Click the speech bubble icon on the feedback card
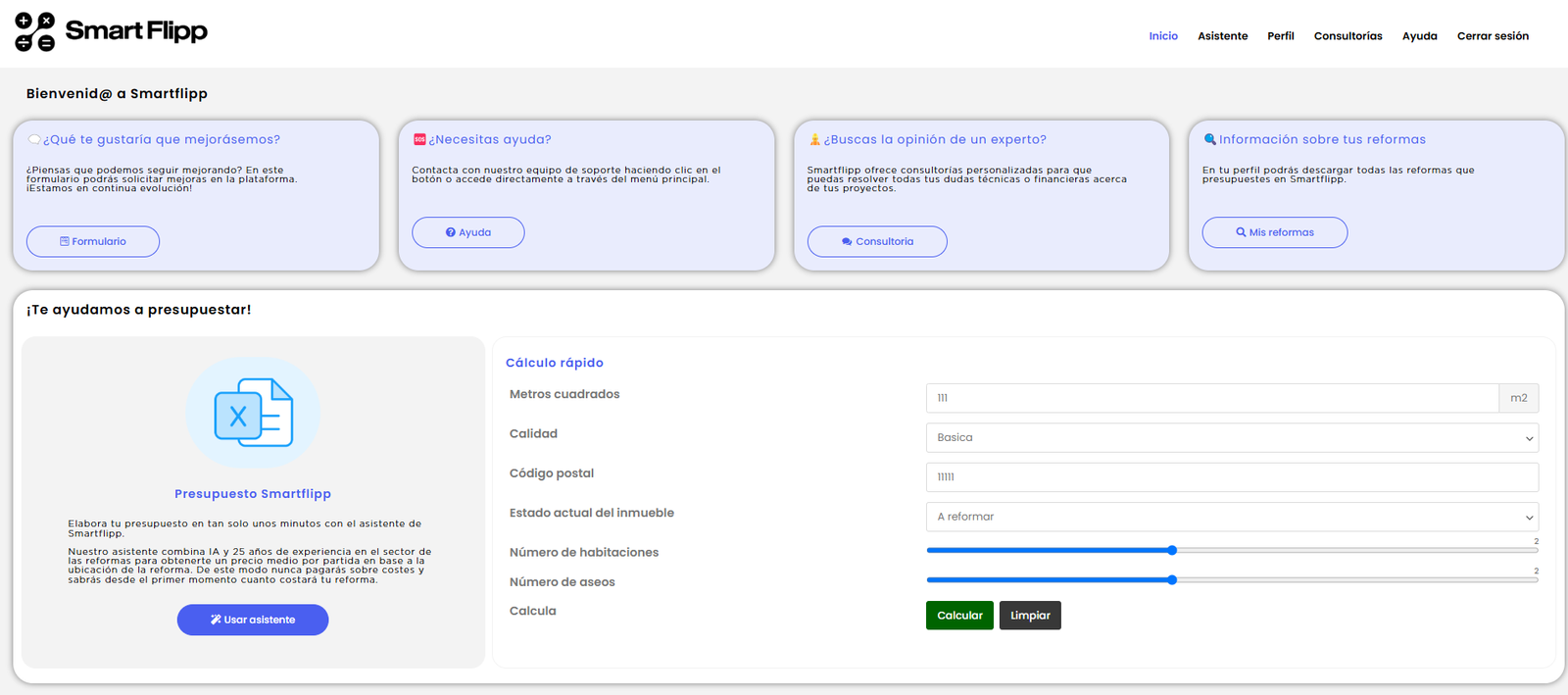Viewport: 1568px width, 695px height. (x=34, y=140)
